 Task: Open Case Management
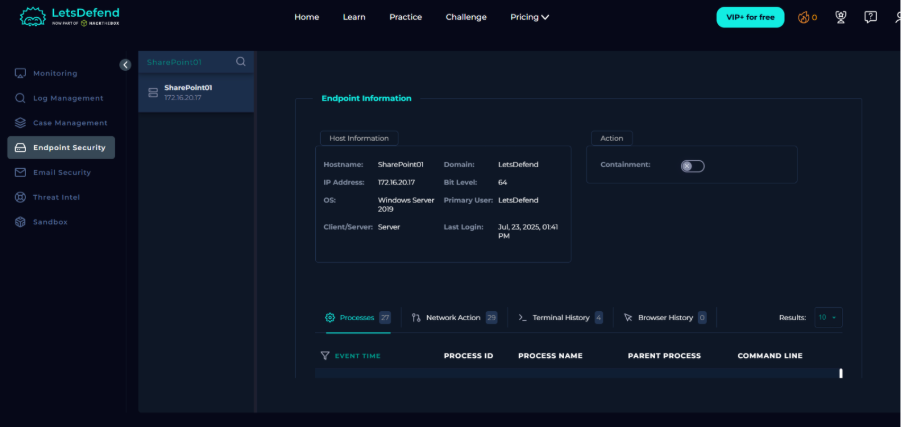click(70, 123)
